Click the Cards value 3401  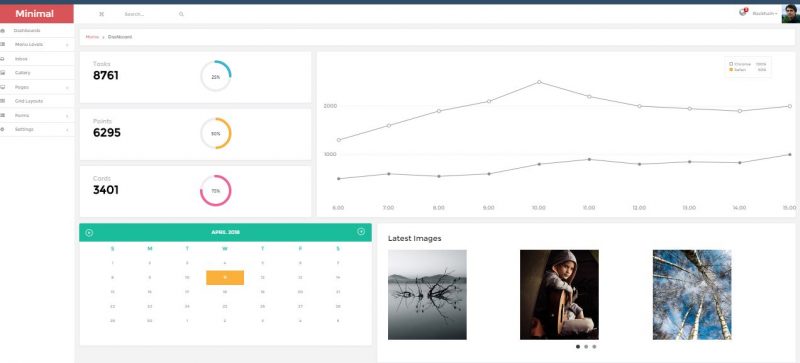pyautogui.click(x=106, y=190)
